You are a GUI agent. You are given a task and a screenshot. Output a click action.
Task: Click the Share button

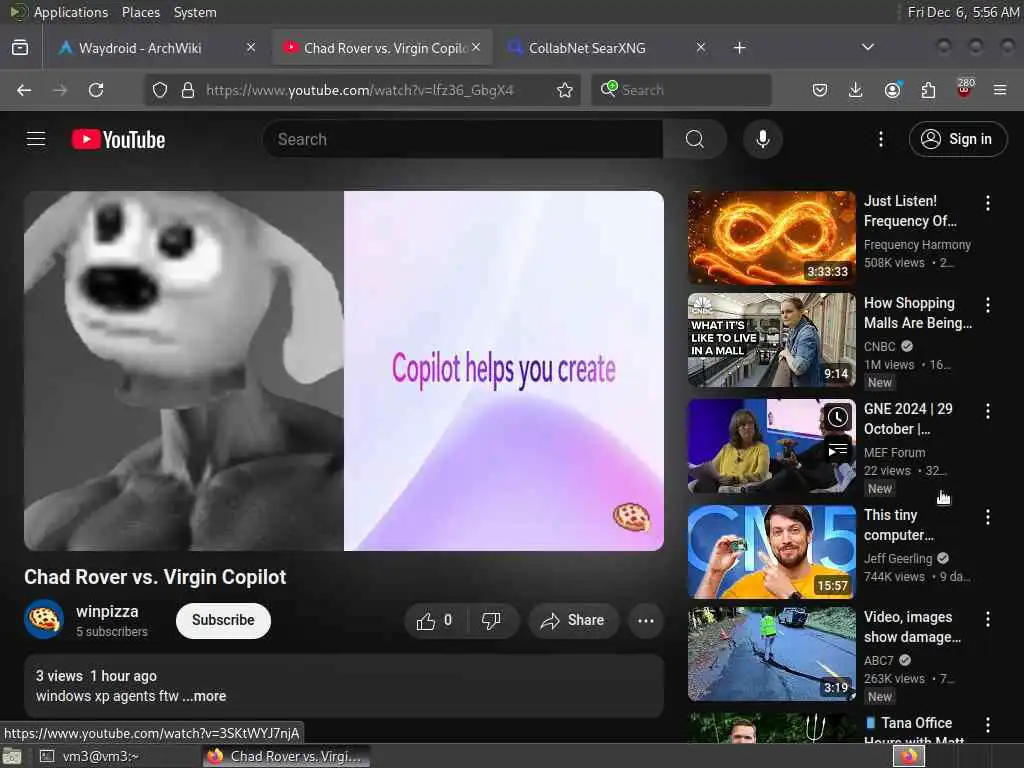tap(573, 620)
